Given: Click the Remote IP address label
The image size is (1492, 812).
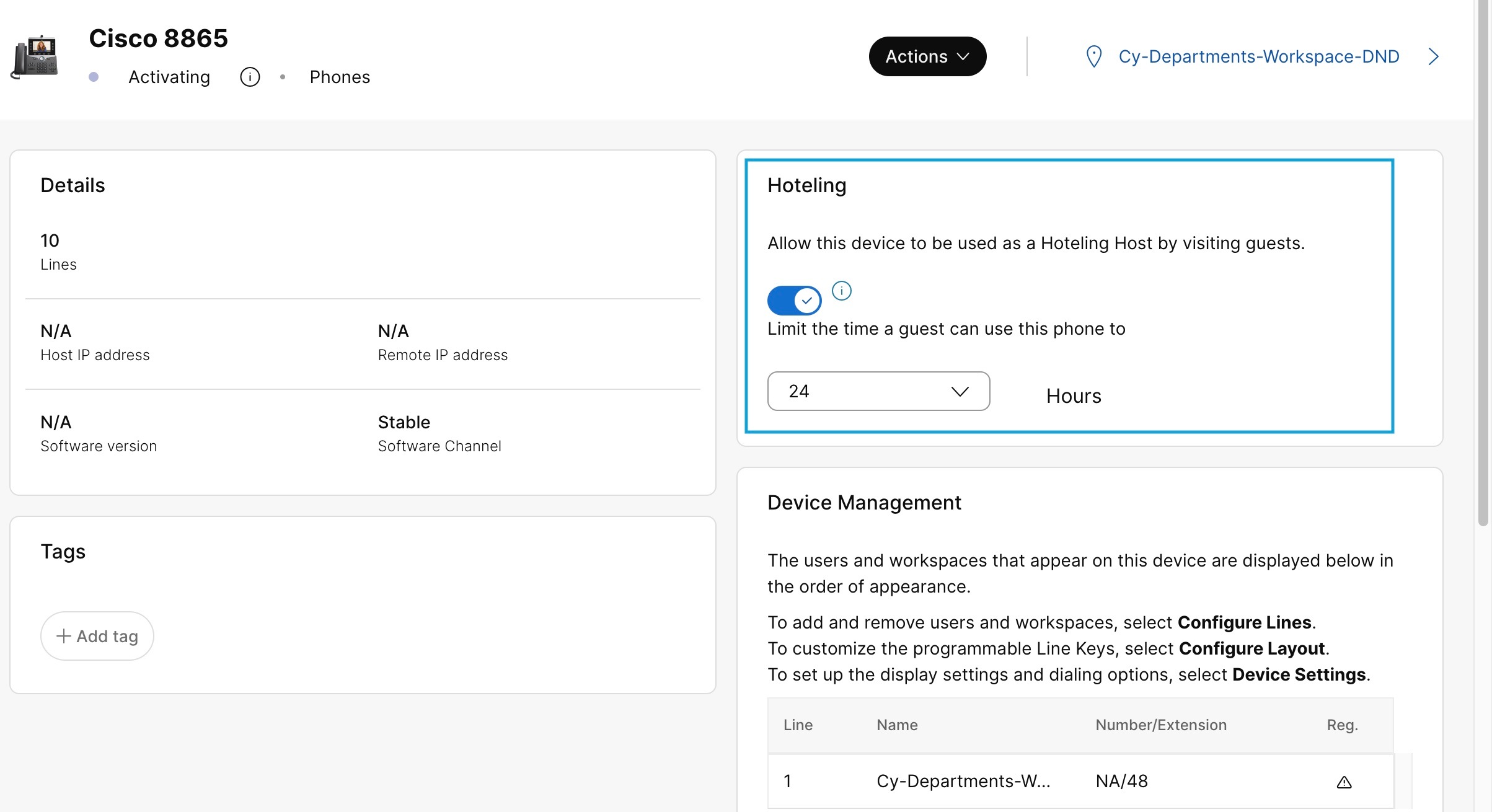Looking at the screenshot, I should click(x=443, y=355).
